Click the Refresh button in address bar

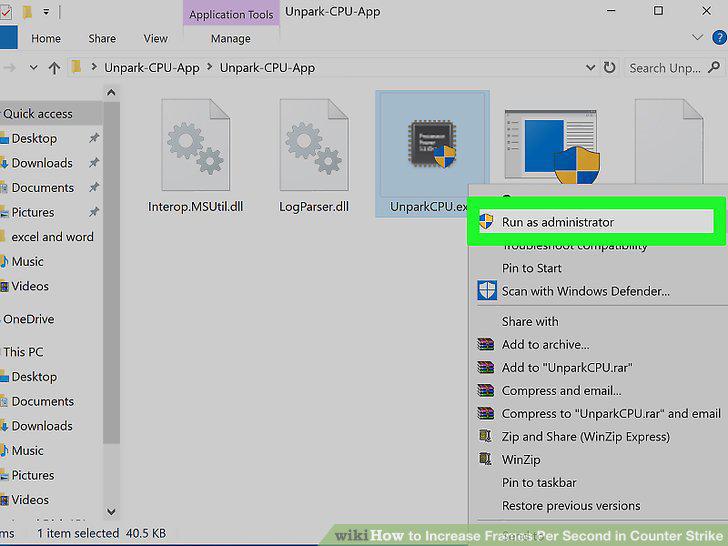click(x=609, y=68)
